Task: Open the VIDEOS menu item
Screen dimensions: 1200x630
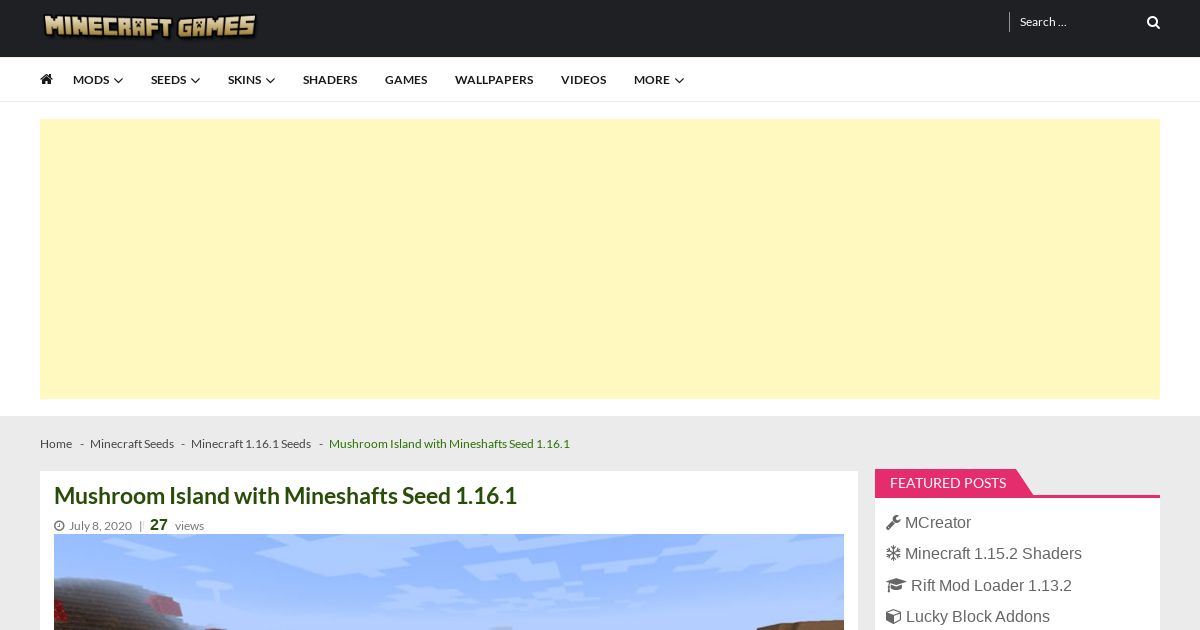Action: tap(583, 80)
